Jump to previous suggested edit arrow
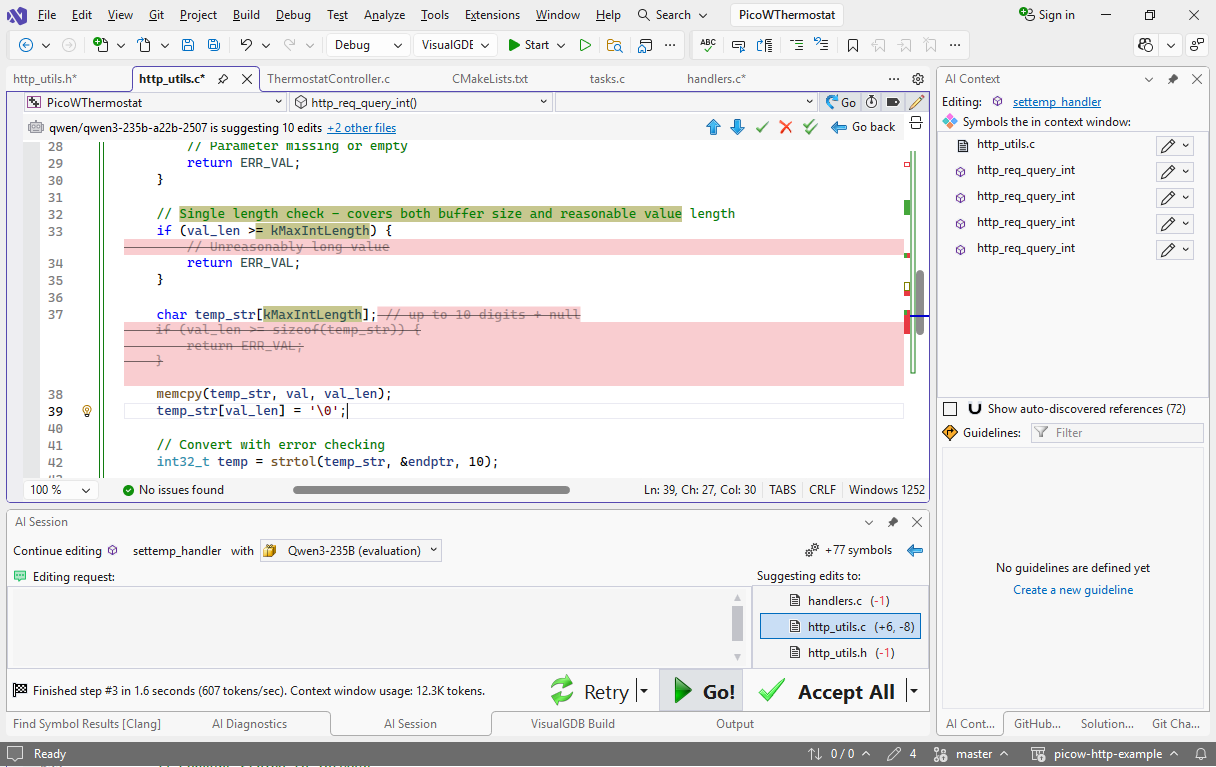 coord(713,127)
